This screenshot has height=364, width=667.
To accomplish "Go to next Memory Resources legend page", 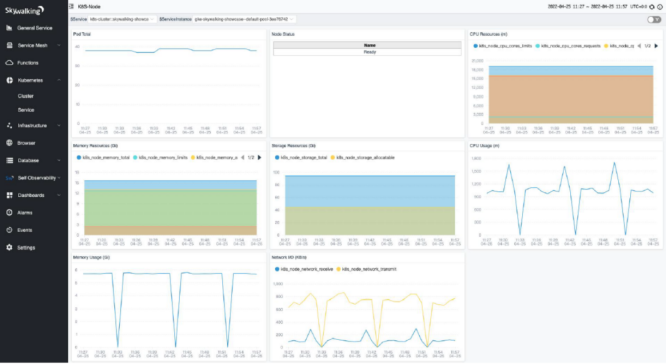I will pyautogui.click(x=259, y=158).
